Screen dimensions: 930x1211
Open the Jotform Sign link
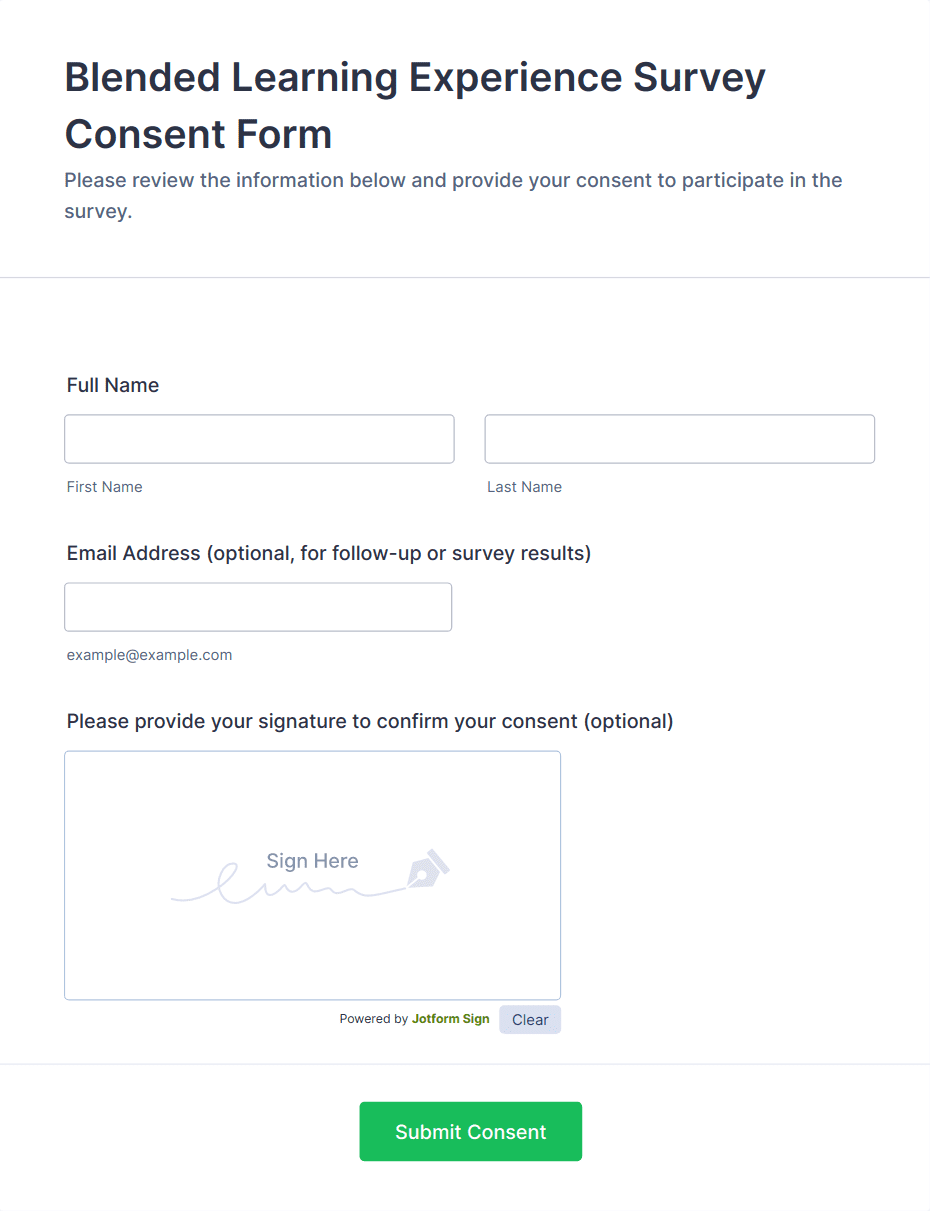[450, 1019]
